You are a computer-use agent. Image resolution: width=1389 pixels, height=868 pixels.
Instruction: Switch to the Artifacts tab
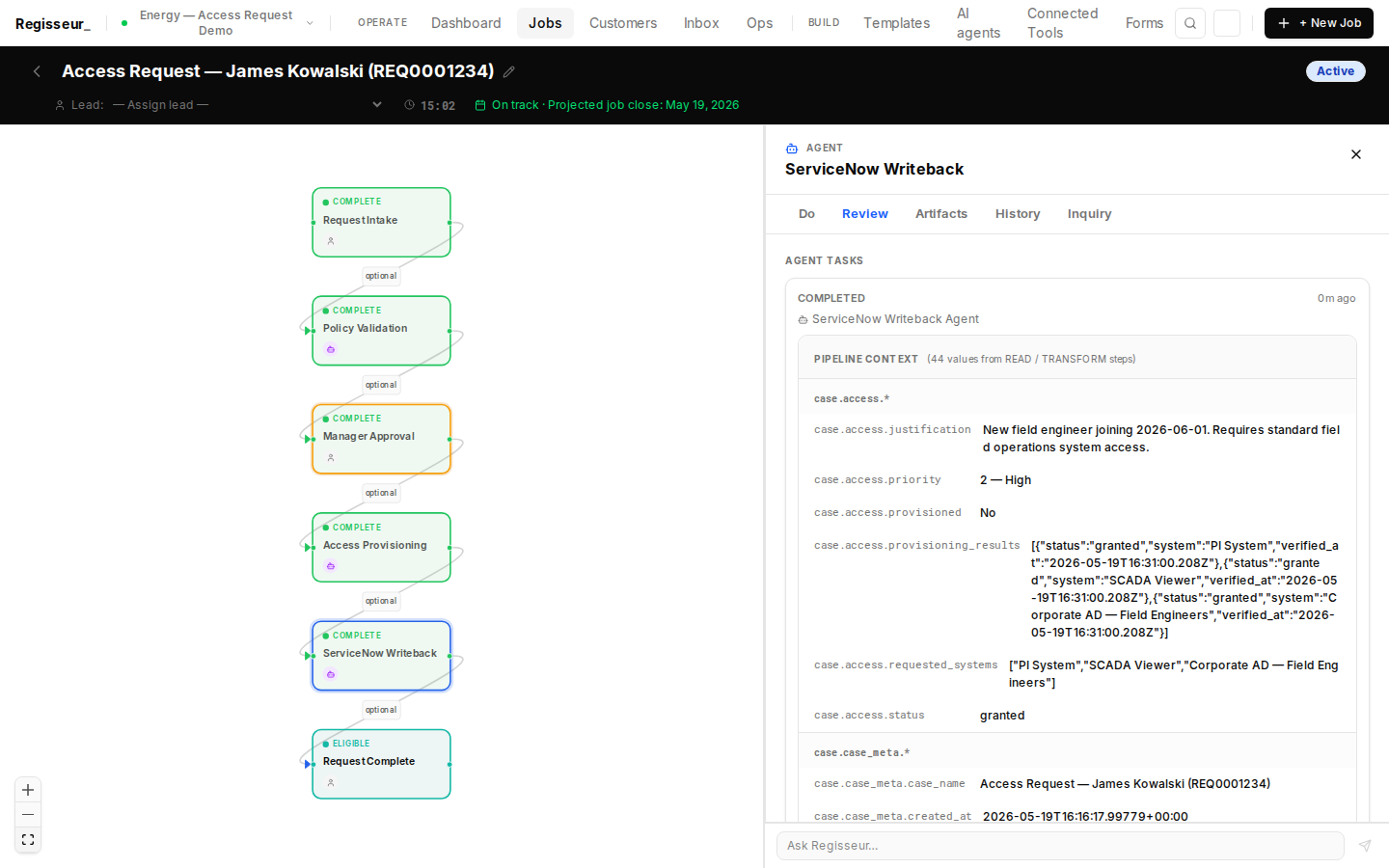tap(941, 214)
